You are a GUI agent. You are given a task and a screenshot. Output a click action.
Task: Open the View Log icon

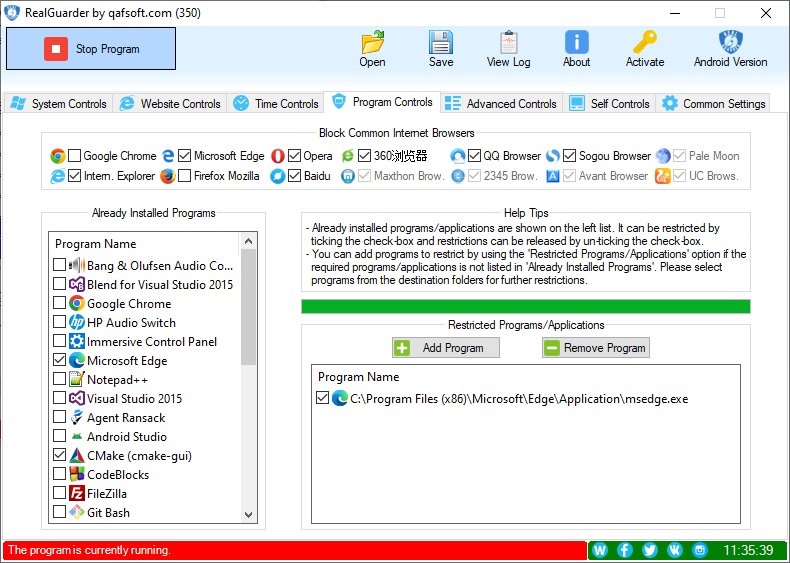(508, 43)
